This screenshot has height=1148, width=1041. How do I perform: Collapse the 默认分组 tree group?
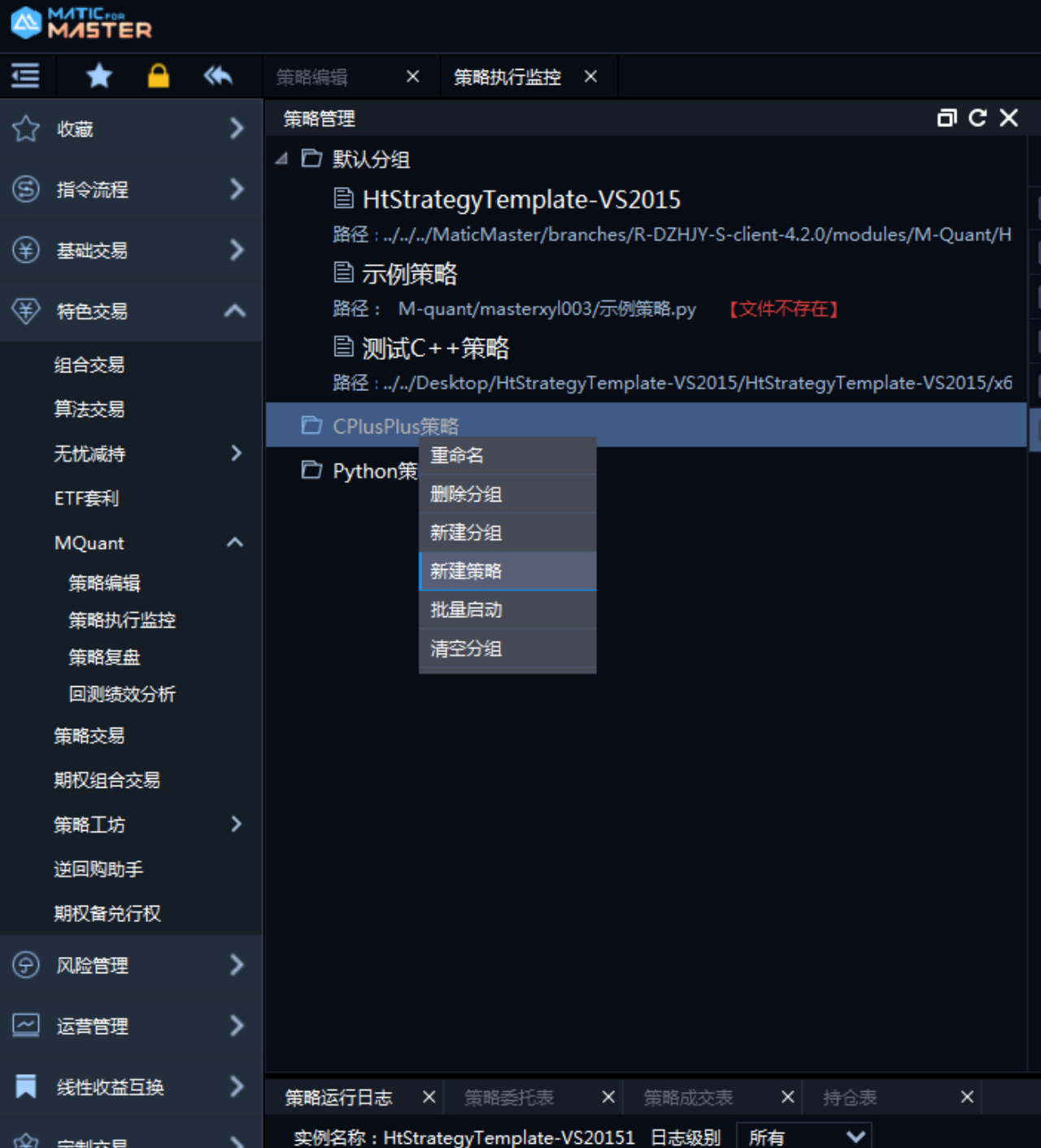pos(281,159)
